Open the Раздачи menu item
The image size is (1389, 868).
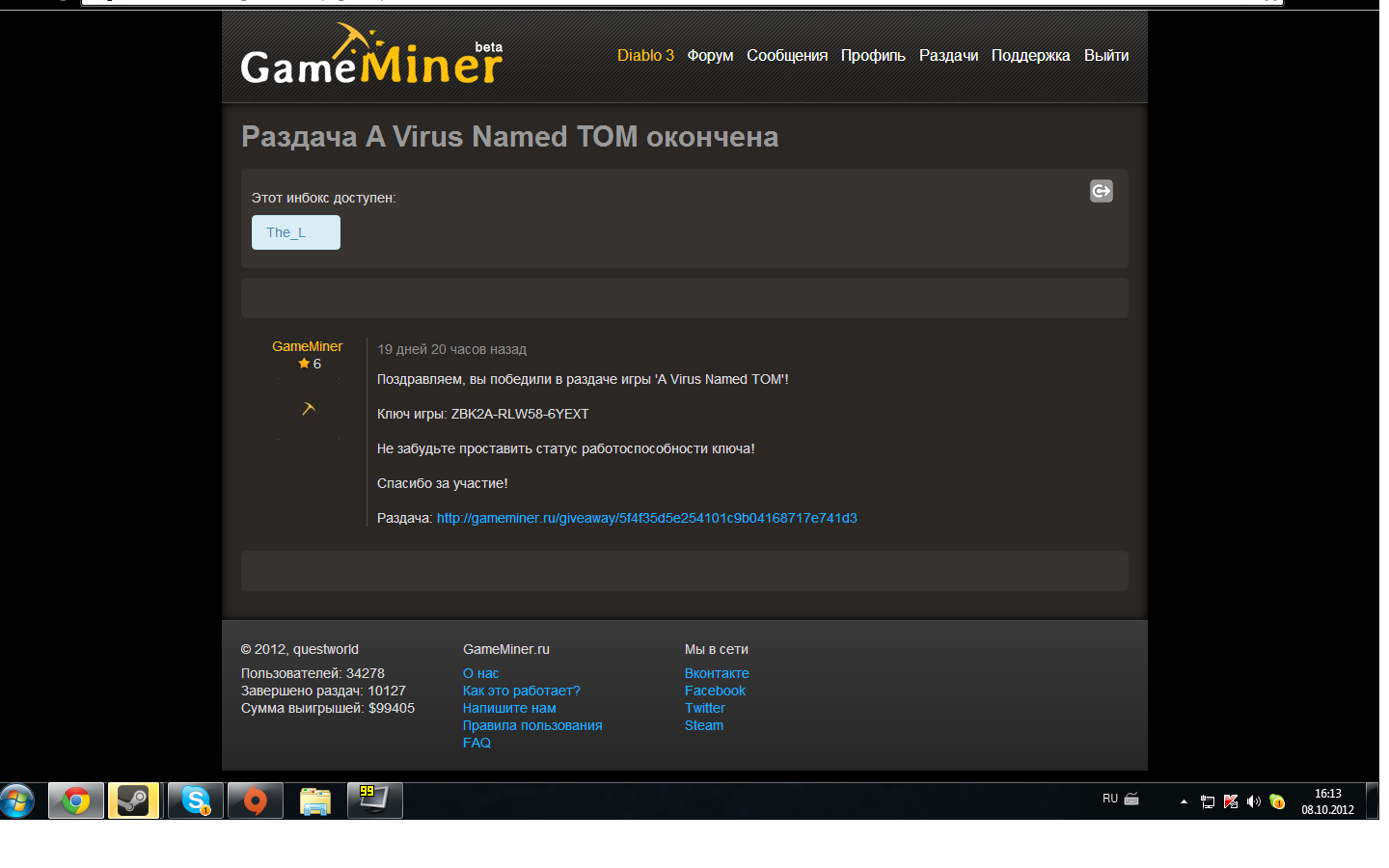948,55
